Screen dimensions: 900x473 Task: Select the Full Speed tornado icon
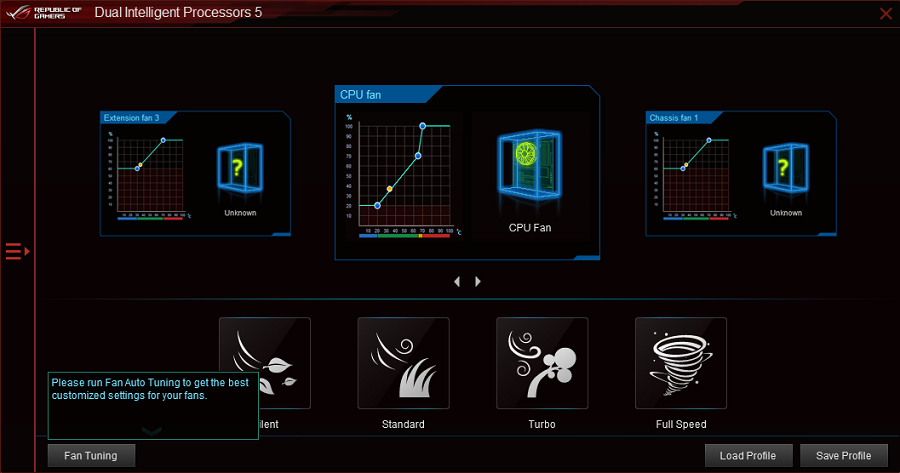tap(681, 363)
